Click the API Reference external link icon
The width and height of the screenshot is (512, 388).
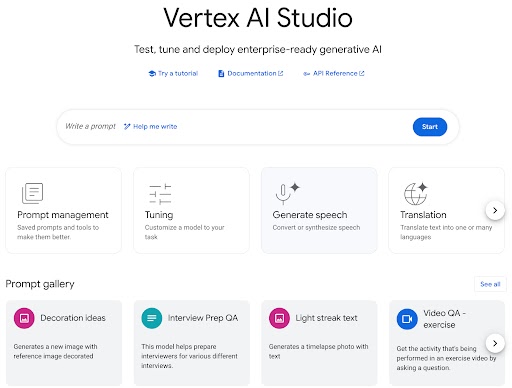click(x=362, y=73)
